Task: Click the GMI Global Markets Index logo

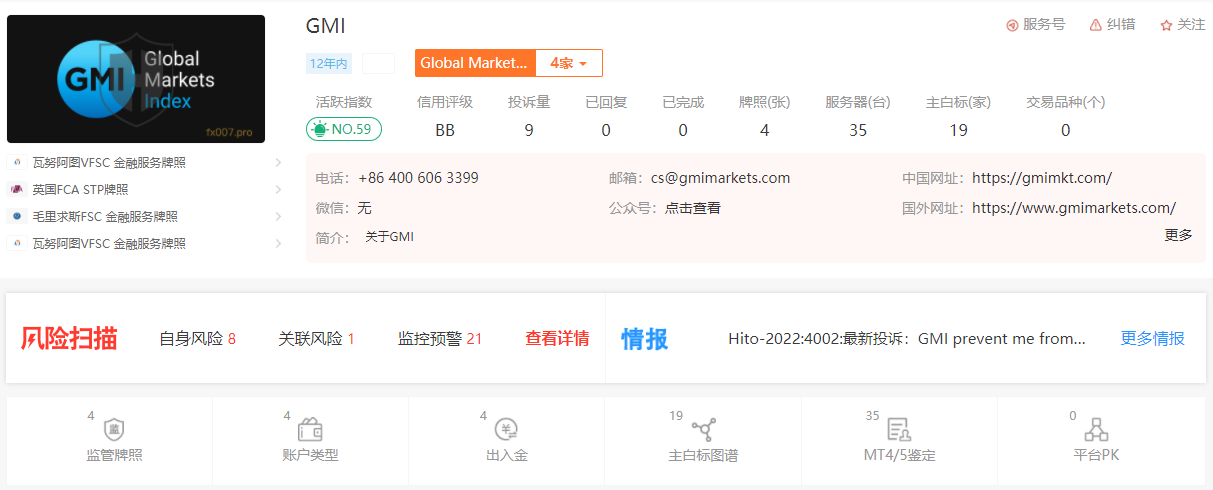Action: point(136,79)
